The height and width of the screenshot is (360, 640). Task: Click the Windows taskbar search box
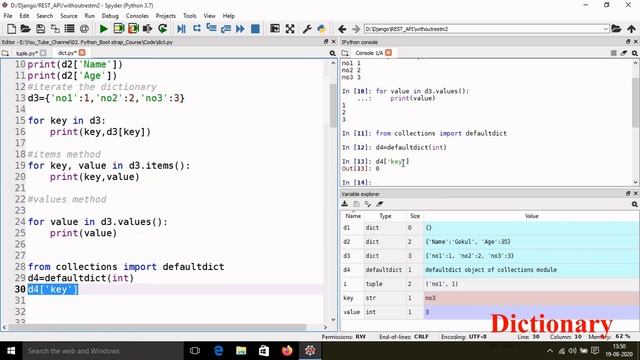(x=102, y=351)
